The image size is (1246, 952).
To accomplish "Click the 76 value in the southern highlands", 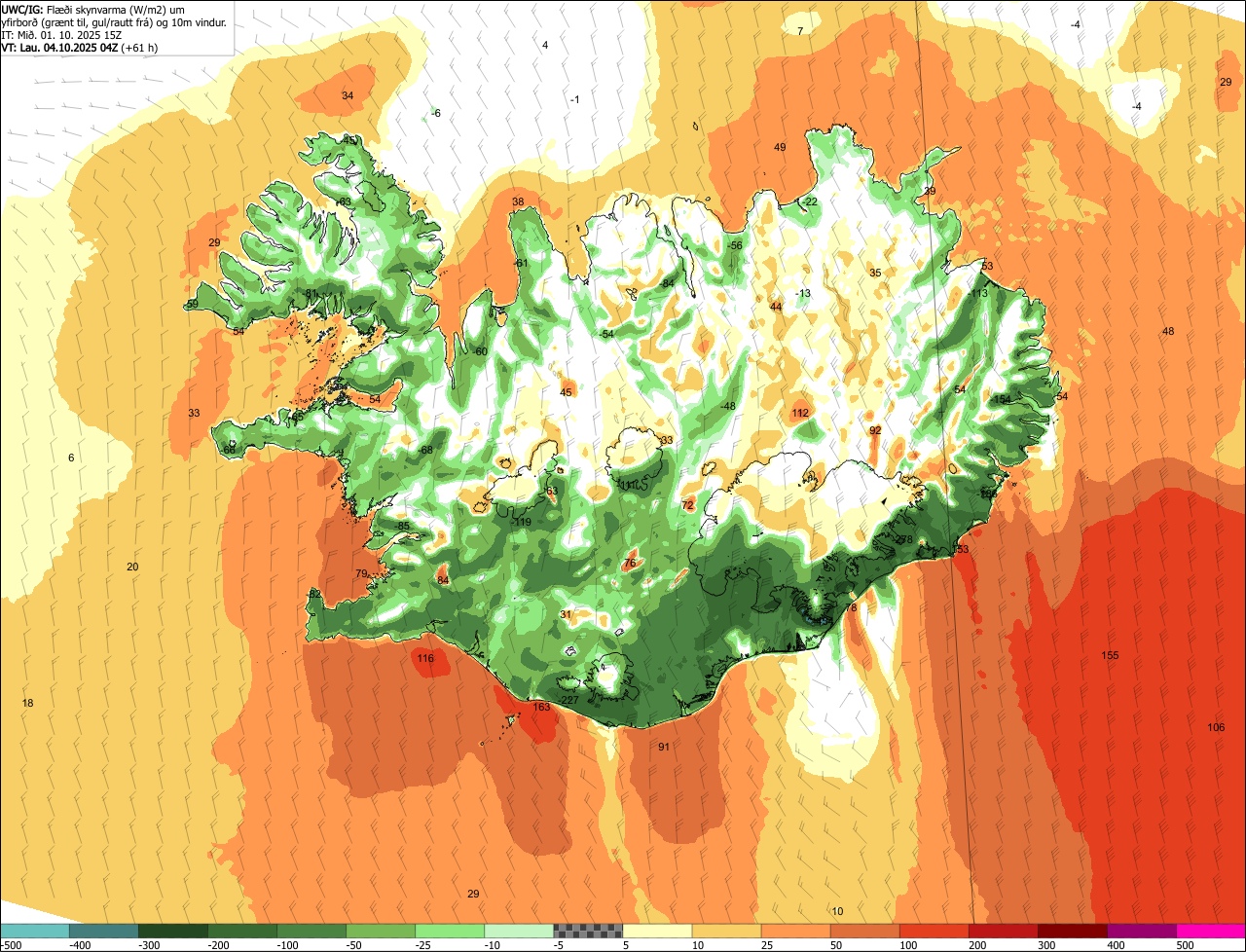I will click(629, 563).
